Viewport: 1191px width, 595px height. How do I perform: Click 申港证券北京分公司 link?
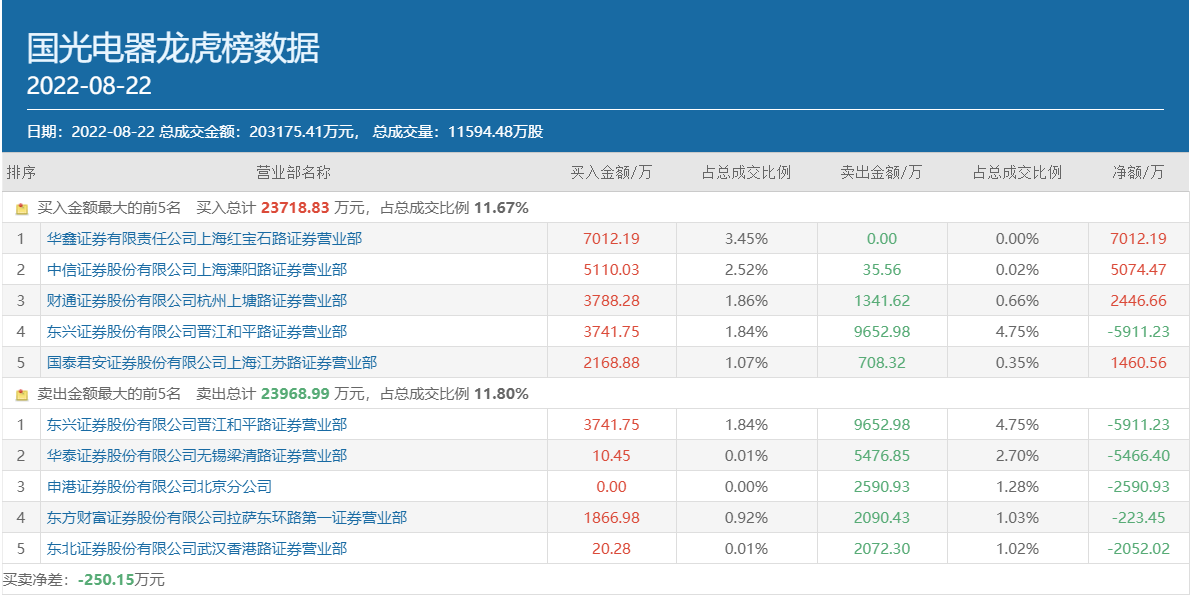[x=159, y=487]
